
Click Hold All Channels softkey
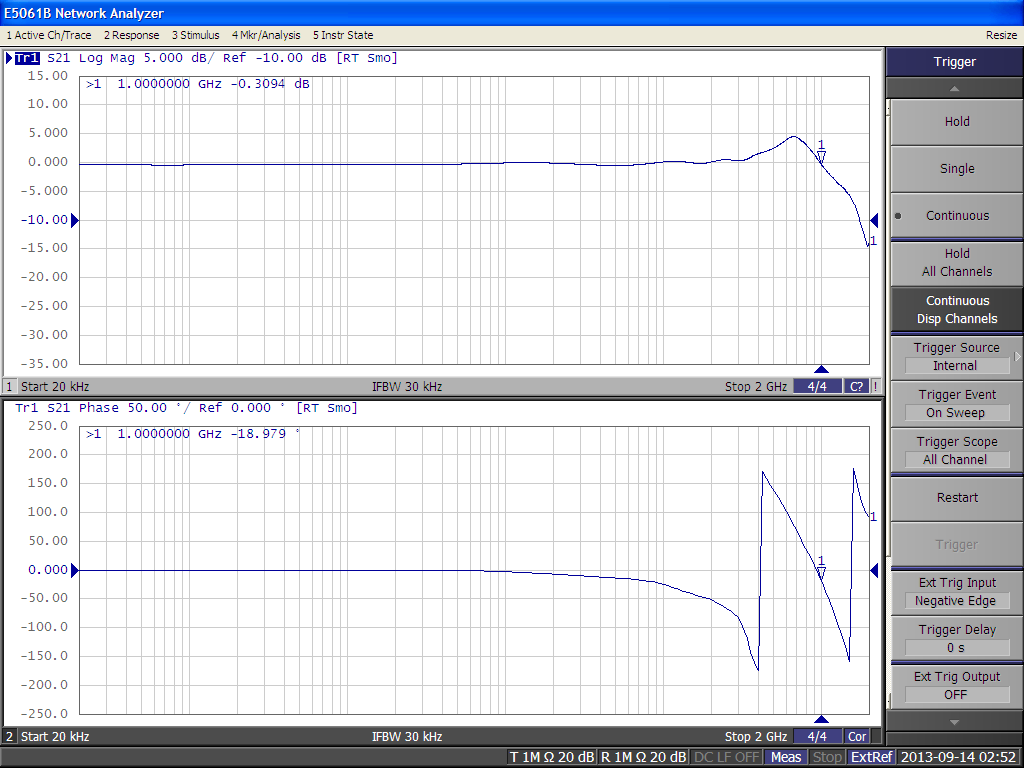tap(957, 263)
